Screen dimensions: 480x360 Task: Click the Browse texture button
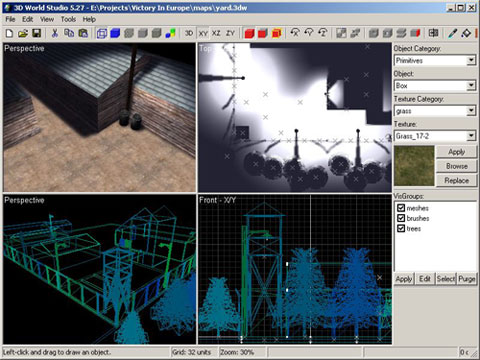[457, 166]
